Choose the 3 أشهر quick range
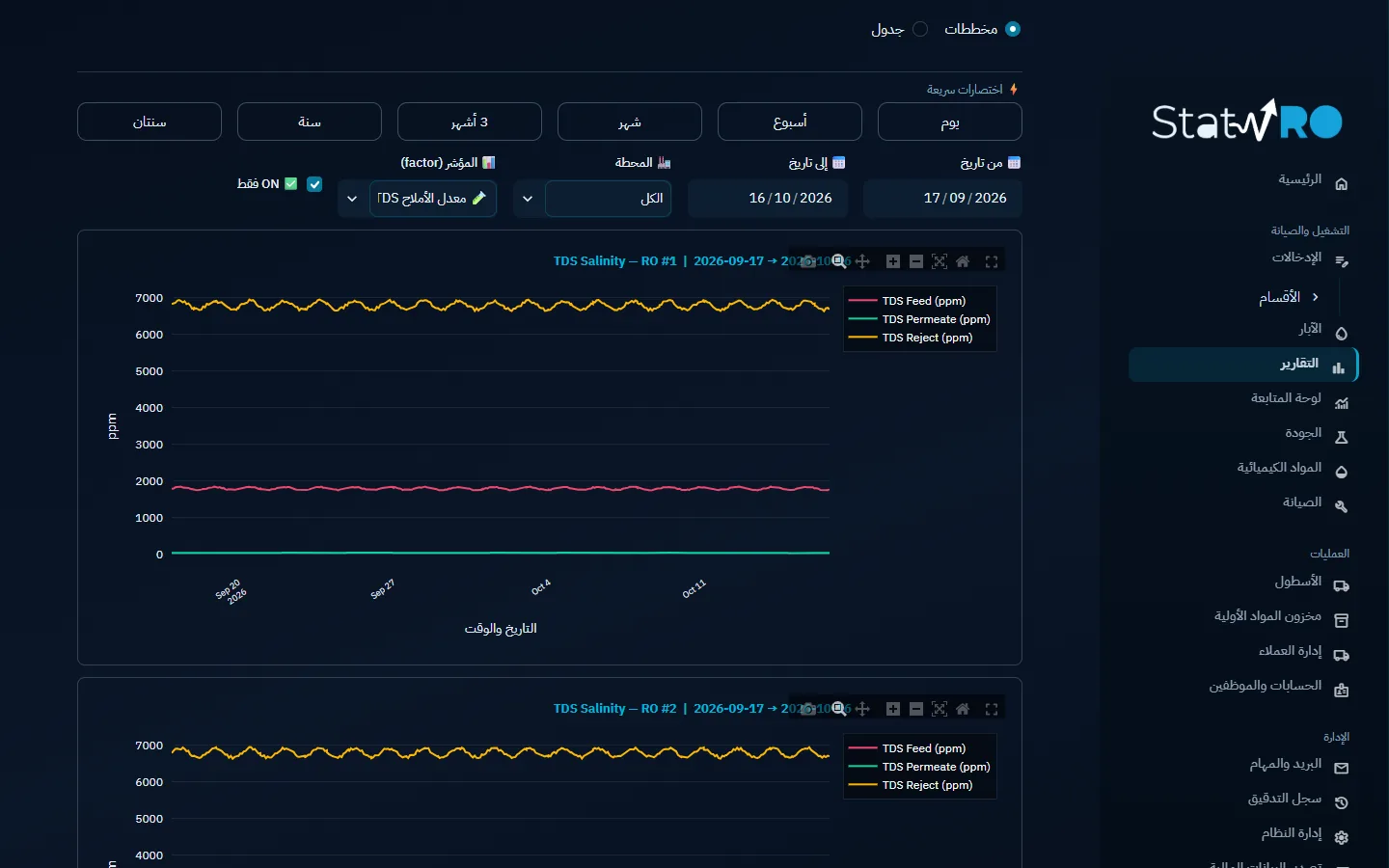 [x=470, y=122]
